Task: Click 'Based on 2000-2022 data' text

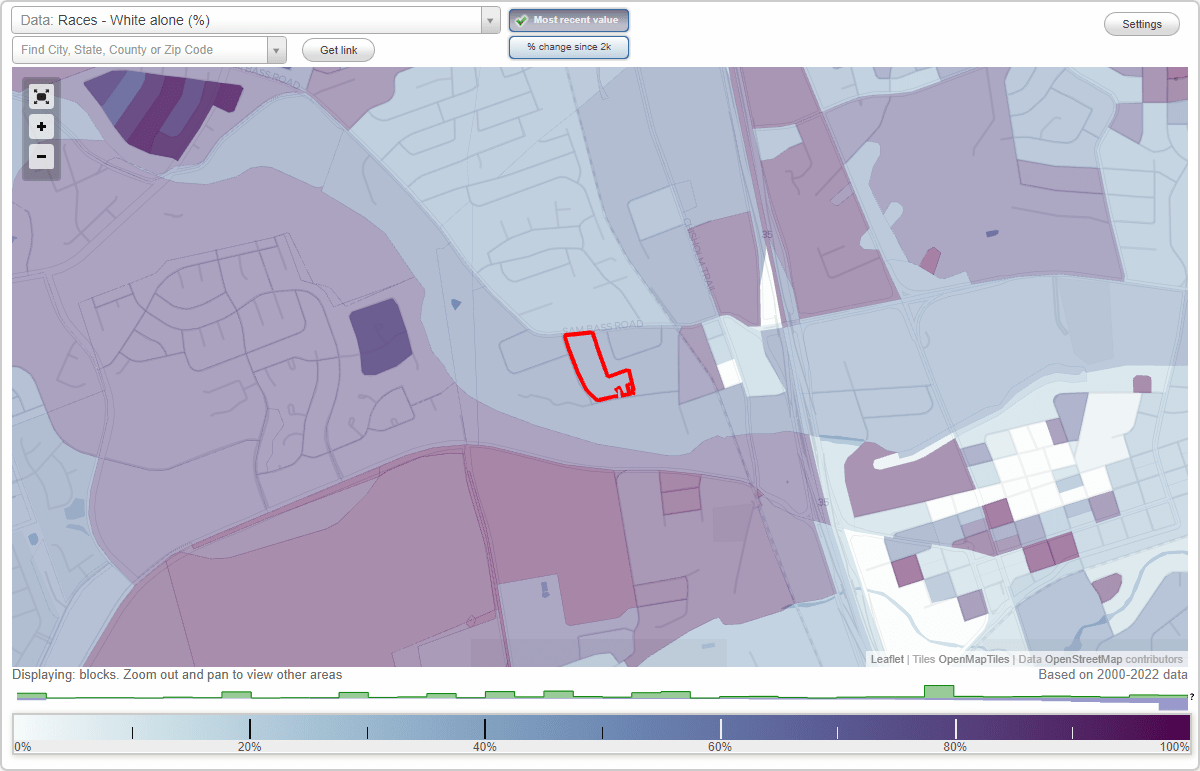Action: tap(1113, 675)
